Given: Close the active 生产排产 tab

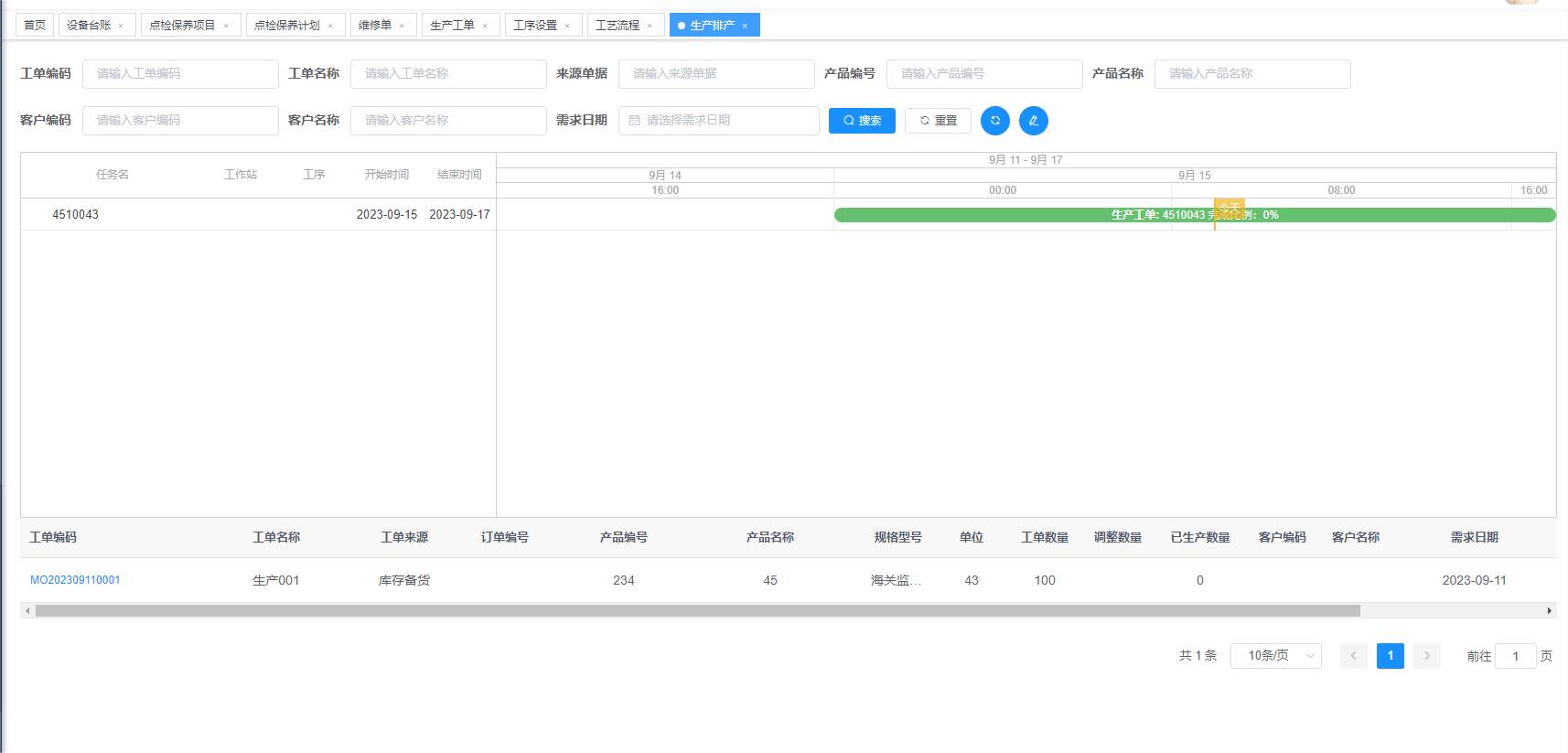Looking at the screenshot, I should tap(745, 26).
